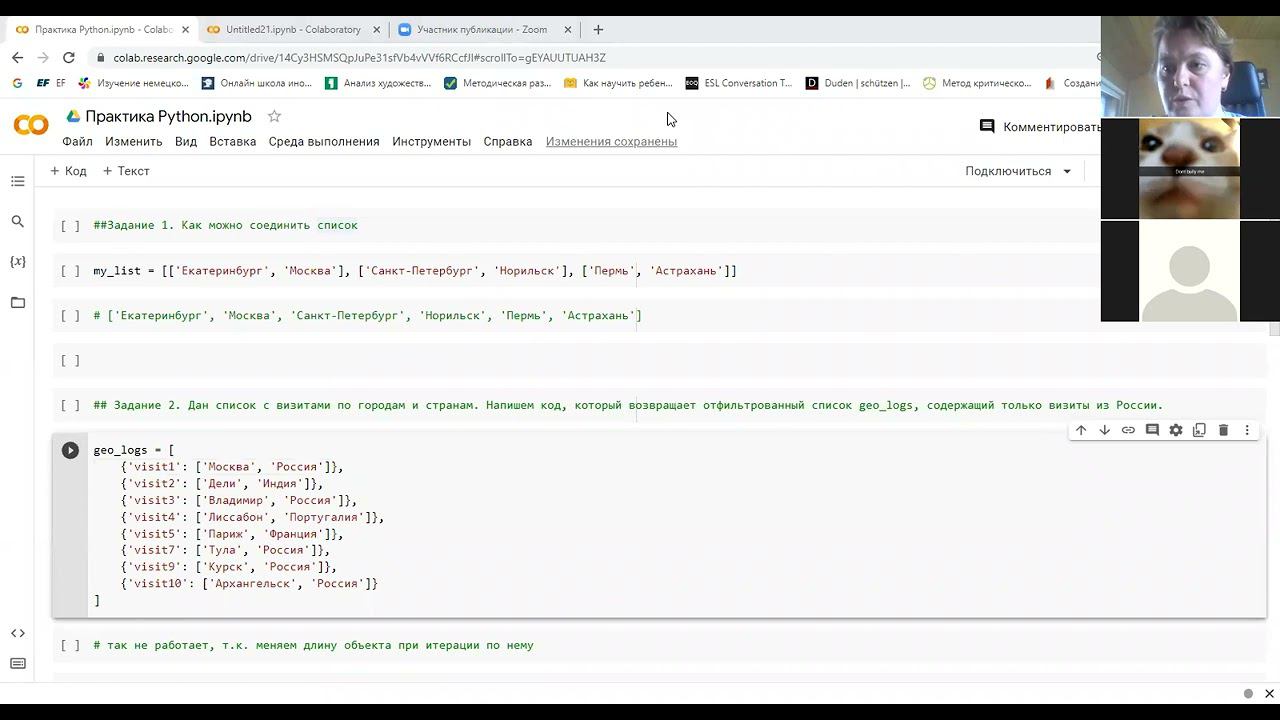The height and width of the screenshot is (720, 1280).
Task: Close the bottom status bar panel
Action: click(x=1269, y=693)
